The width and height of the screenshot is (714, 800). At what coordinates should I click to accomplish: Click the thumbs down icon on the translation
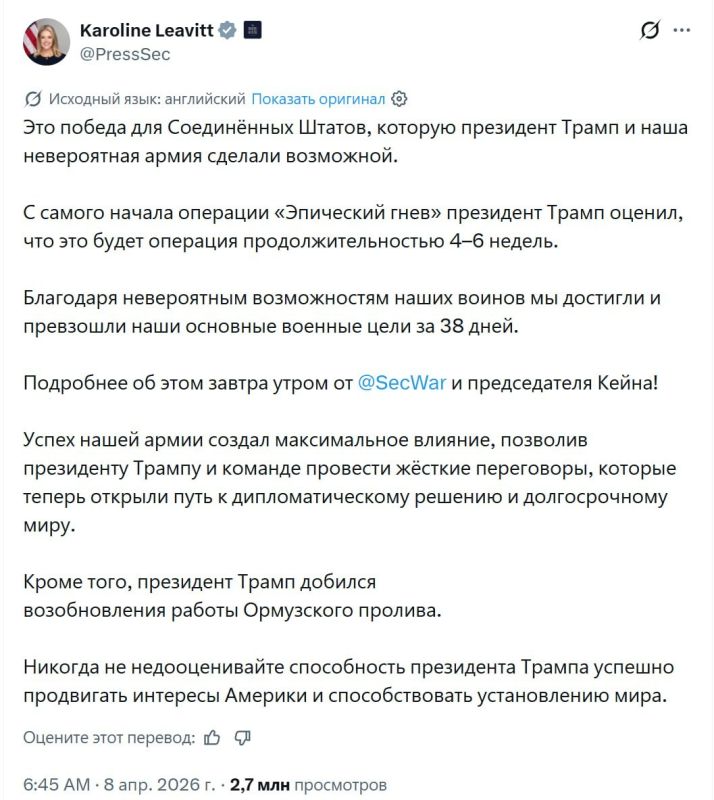click(241, 739)
